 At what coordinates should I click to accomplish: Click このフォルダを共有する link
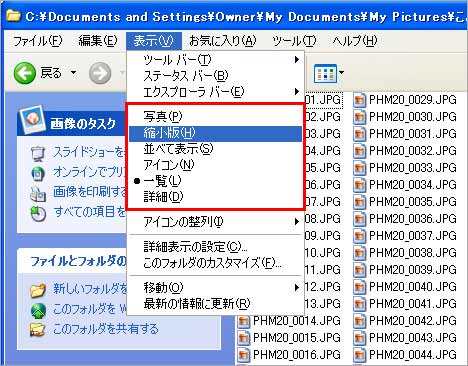click(x=106, y=329)
